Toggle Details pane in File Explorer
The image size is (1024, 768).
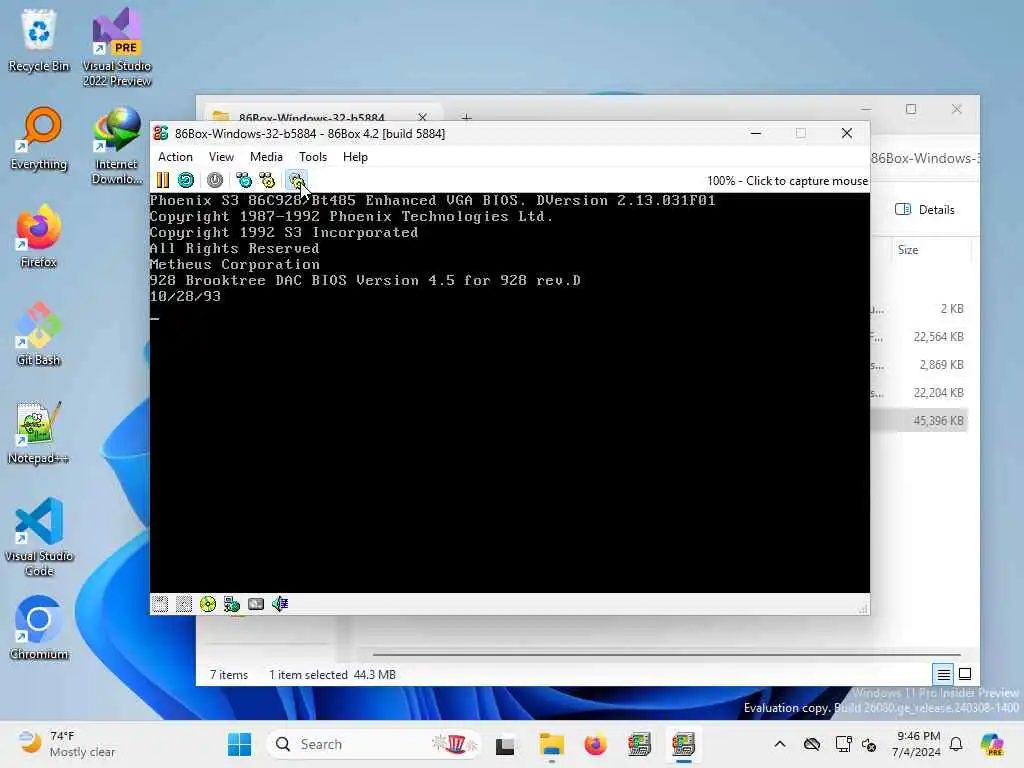(x=925, y=210)
